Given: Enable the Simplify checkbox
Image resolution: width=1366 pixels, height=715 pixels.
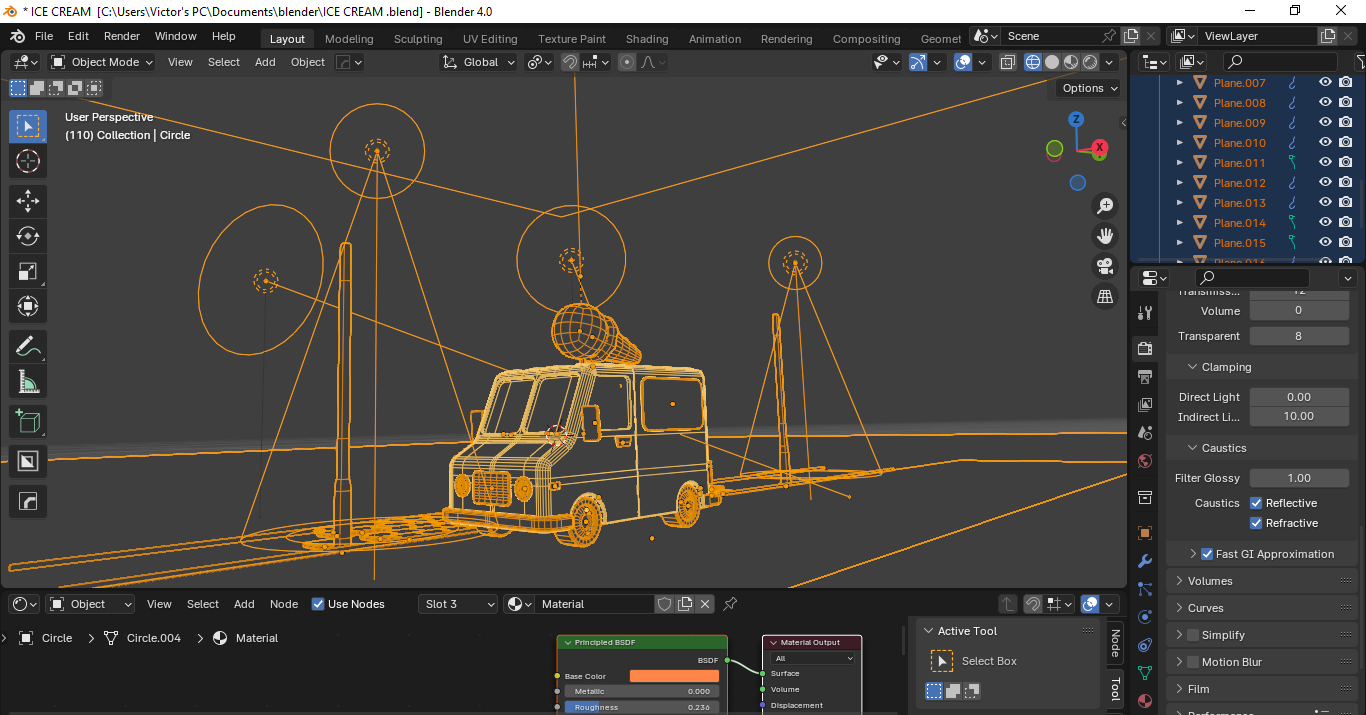Looking at the screenshot, I should click(x=1193, y=635).
